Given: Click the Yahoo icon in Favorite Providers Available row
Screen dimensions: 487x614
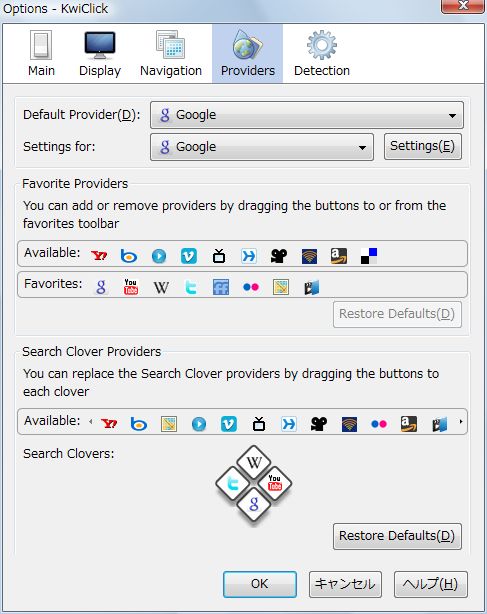Looking at the screenshot, I should tap(99, 256).
